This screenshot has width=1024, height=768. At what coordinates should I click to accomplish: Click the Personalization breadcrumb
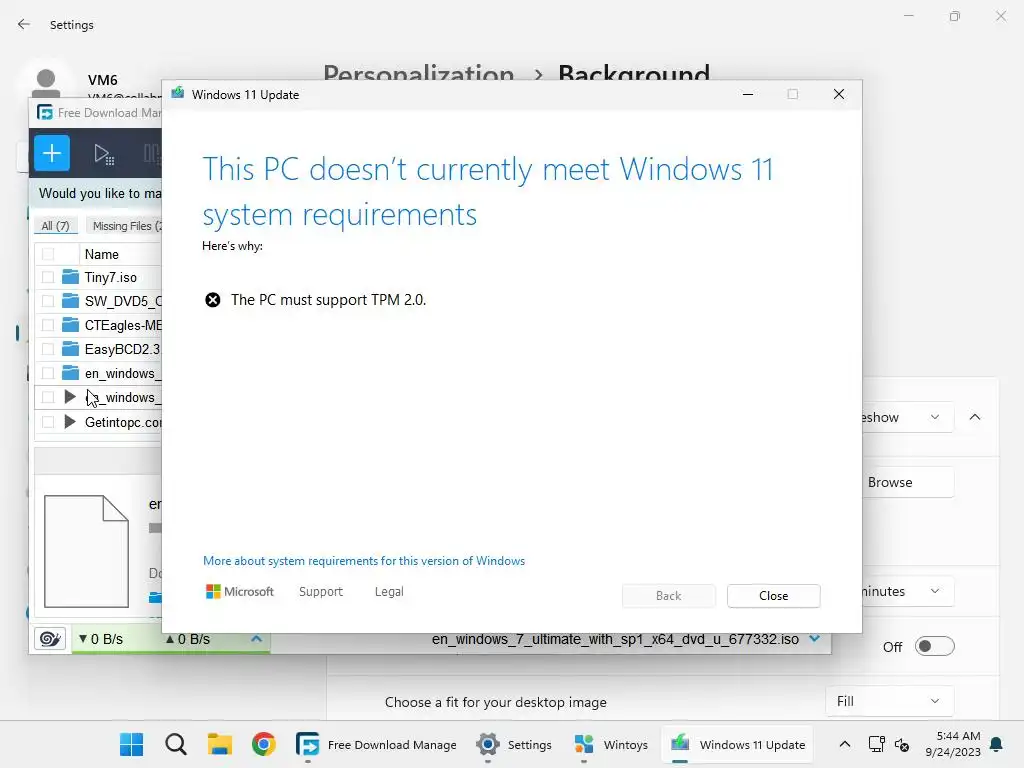[x=419, y=72]
